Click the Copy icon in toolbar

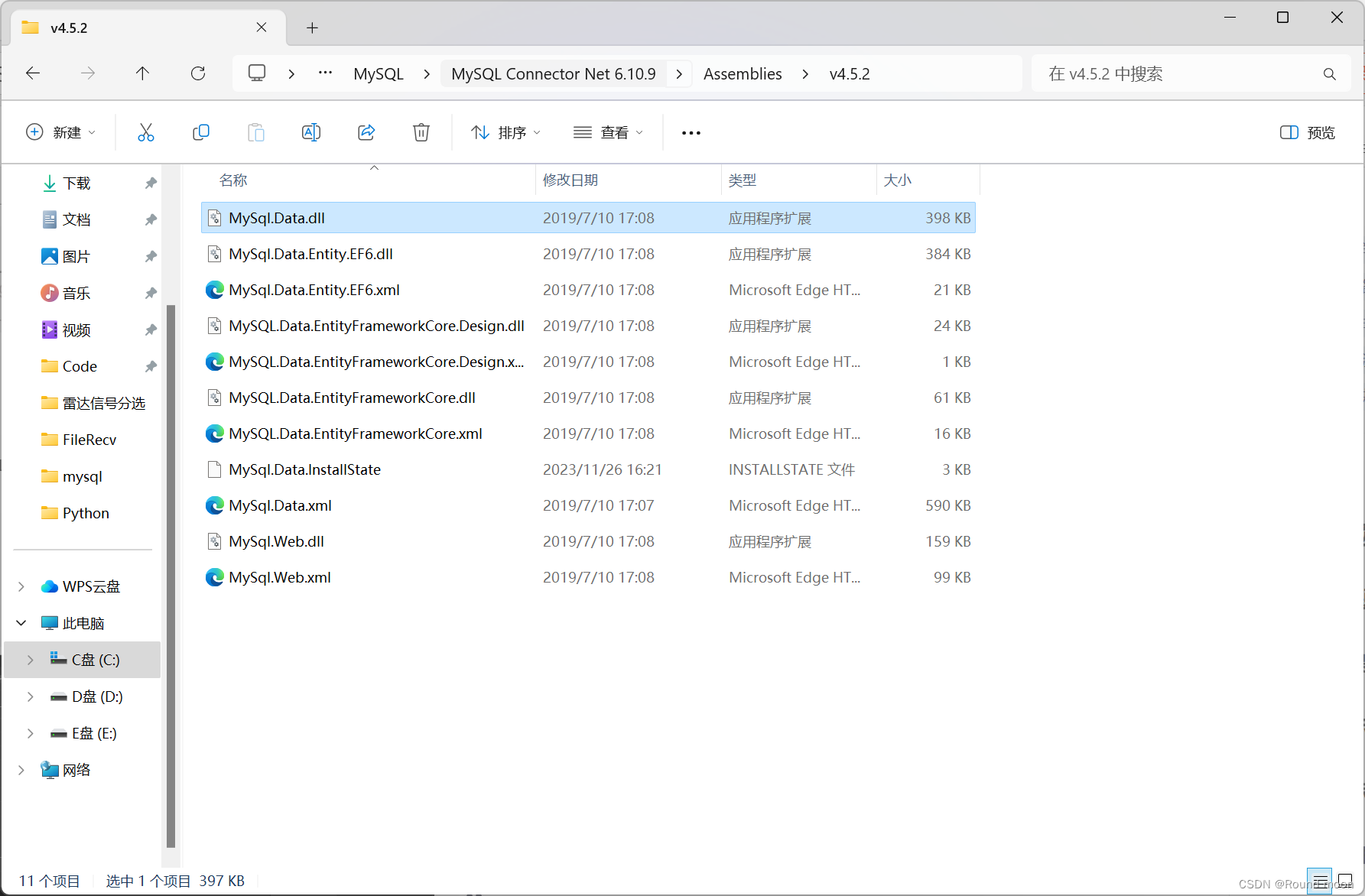[201, 132]
